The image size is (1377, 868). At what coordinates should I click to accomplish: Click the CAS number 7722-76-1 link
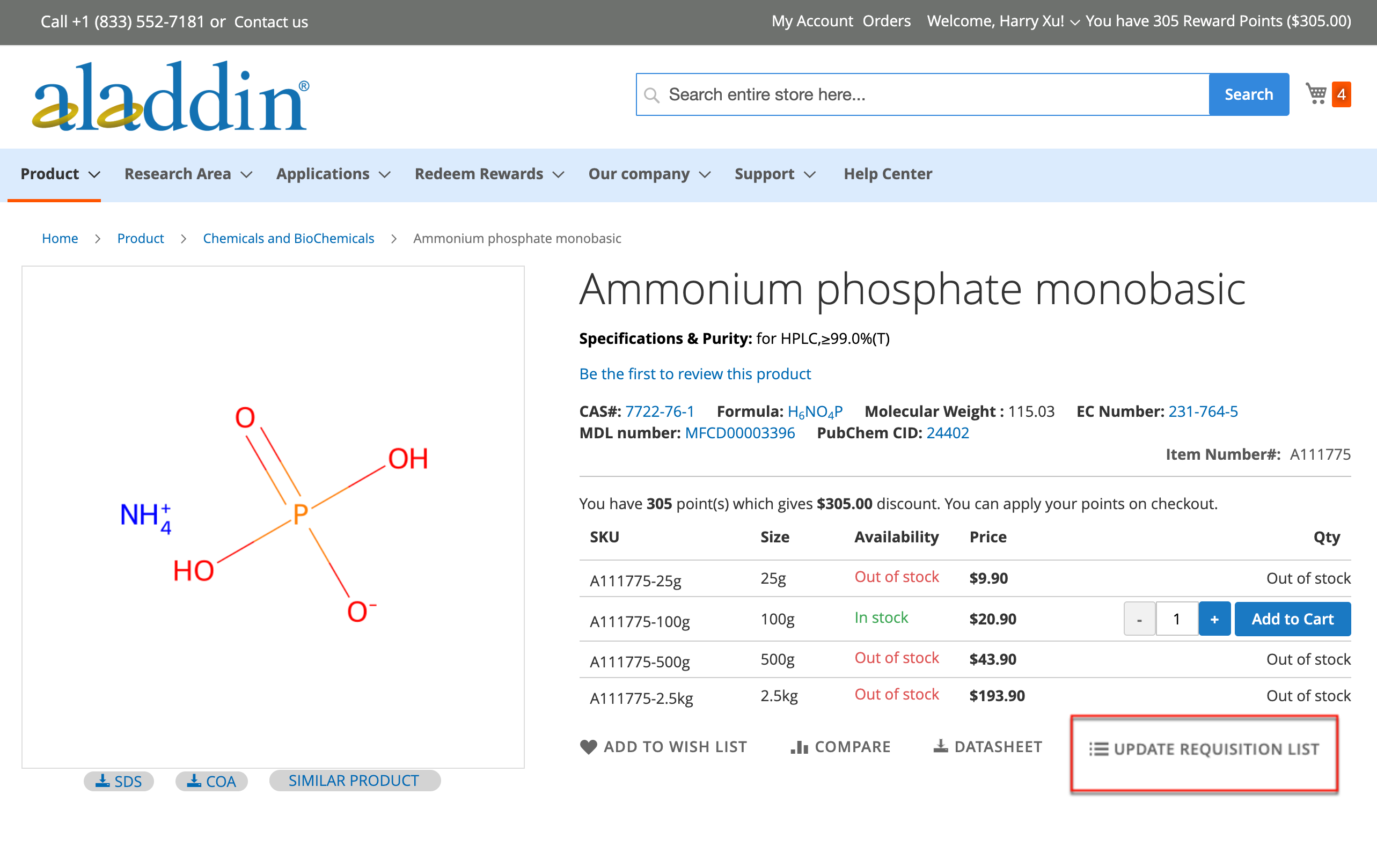(660, 411)
